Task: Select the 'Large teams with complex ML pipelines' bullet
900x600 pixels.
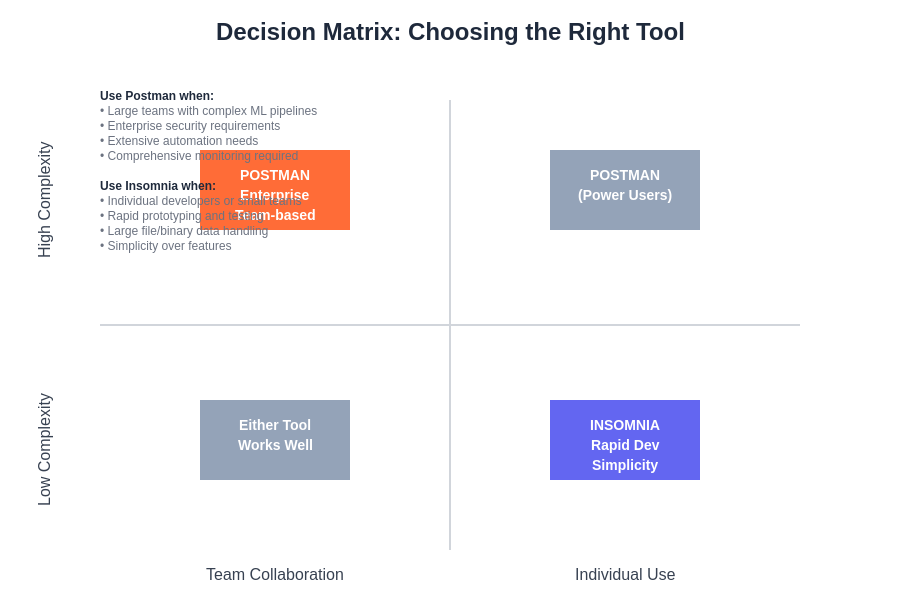Action: click(x=210, y=111)
